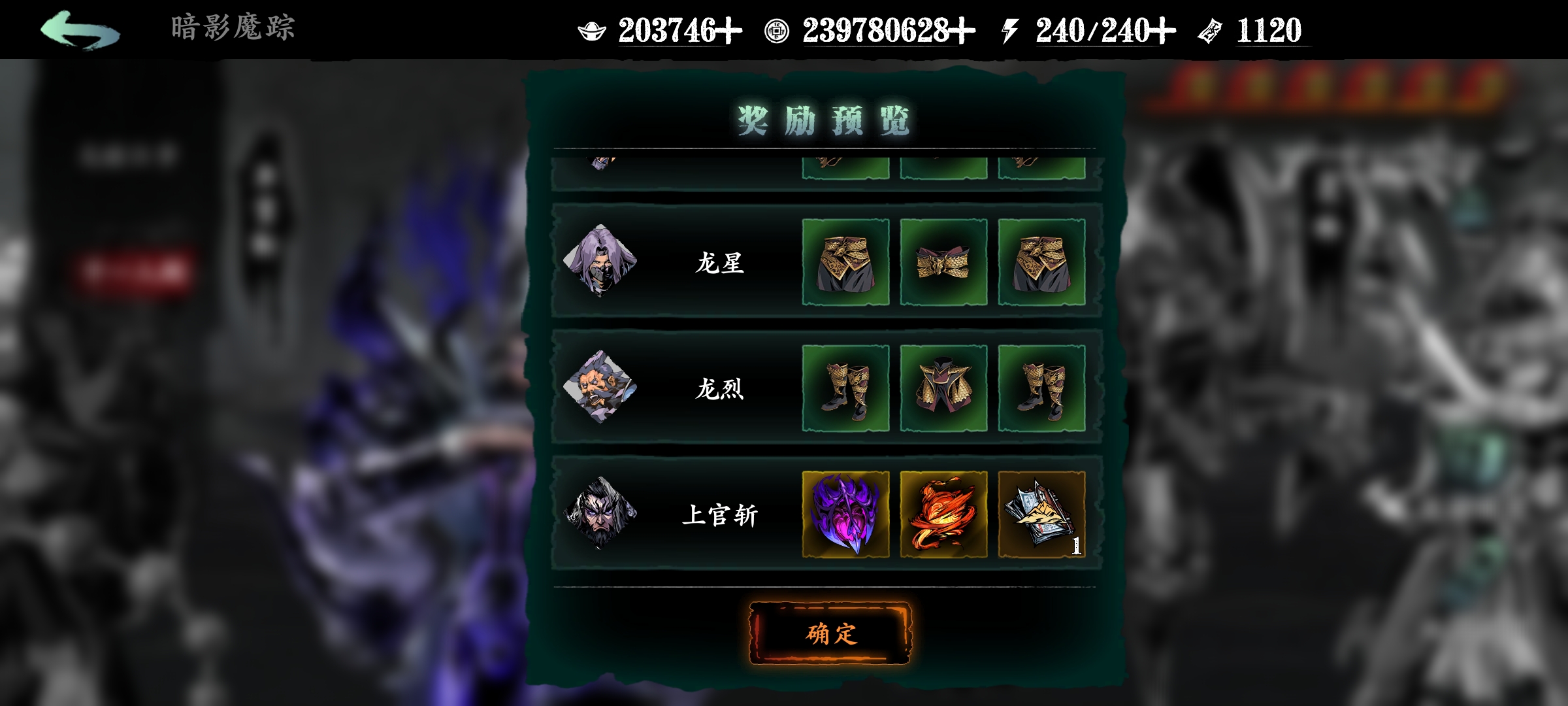
Task: Add more silver ingots via plus sign
Action: click(x=729, y=31)
